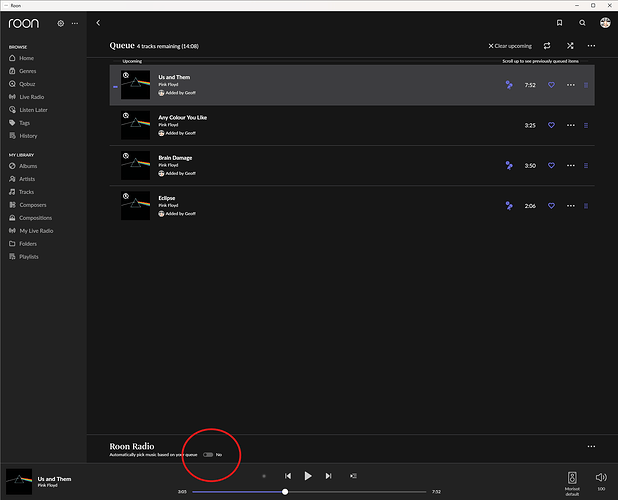Go back with the left chevron
Viewport: 618px width, 500px height.
click(x=98, y=23)
